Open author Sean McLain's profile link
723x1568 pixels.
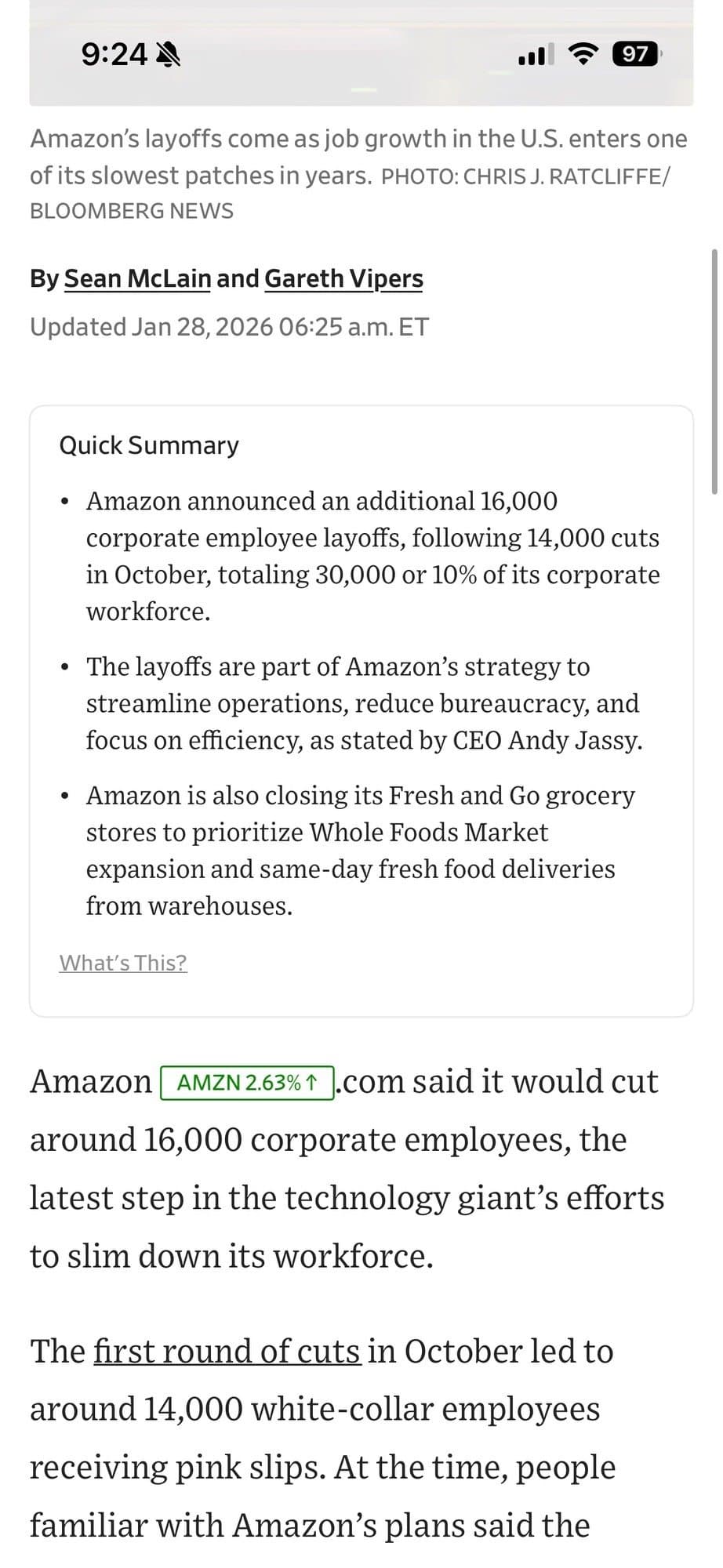(x=137, y=278)
